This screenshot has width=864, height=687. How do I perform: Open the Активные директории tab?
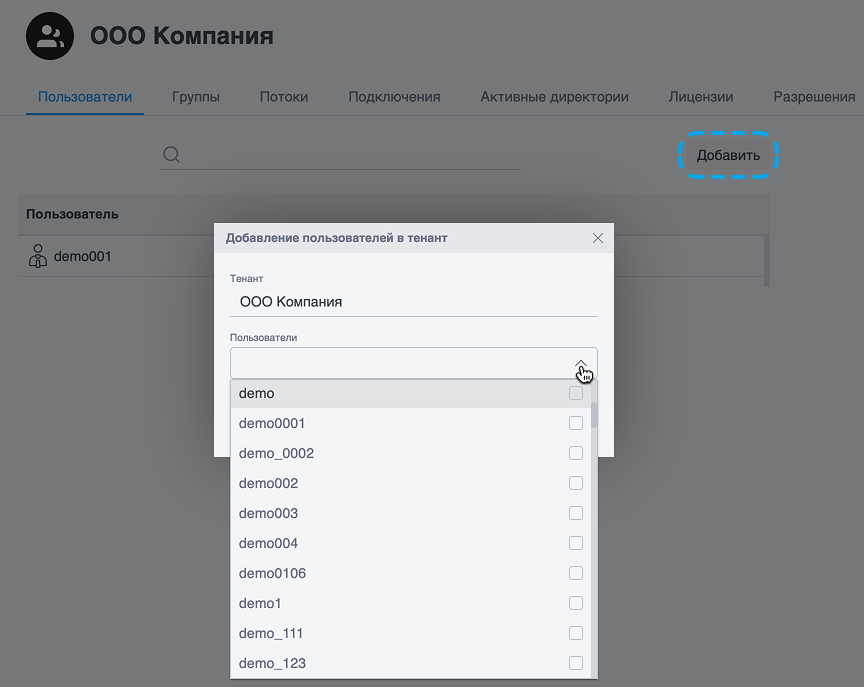pyautogui.click(x=554, y=97)
